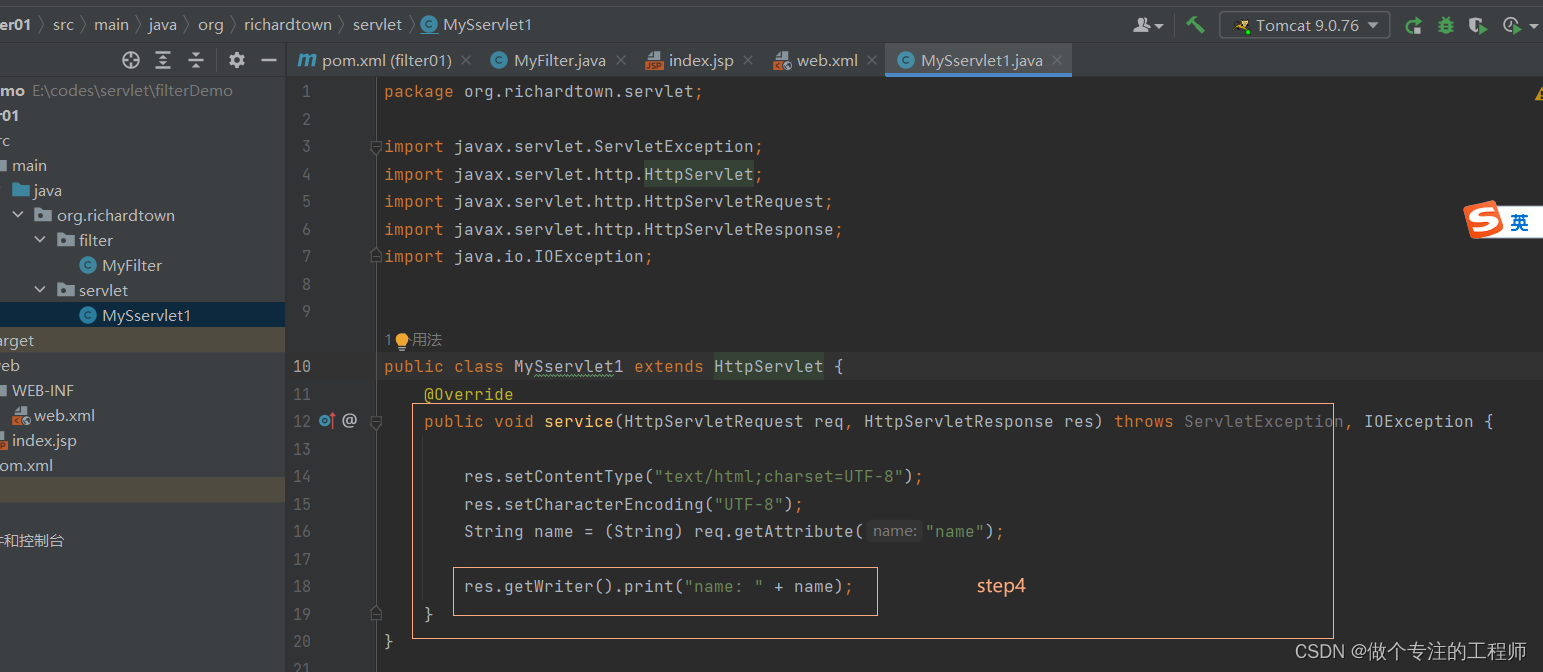Click the Override gutter icon on line 12
Viewport: 1543px width, 672px height.
(325, 421)
